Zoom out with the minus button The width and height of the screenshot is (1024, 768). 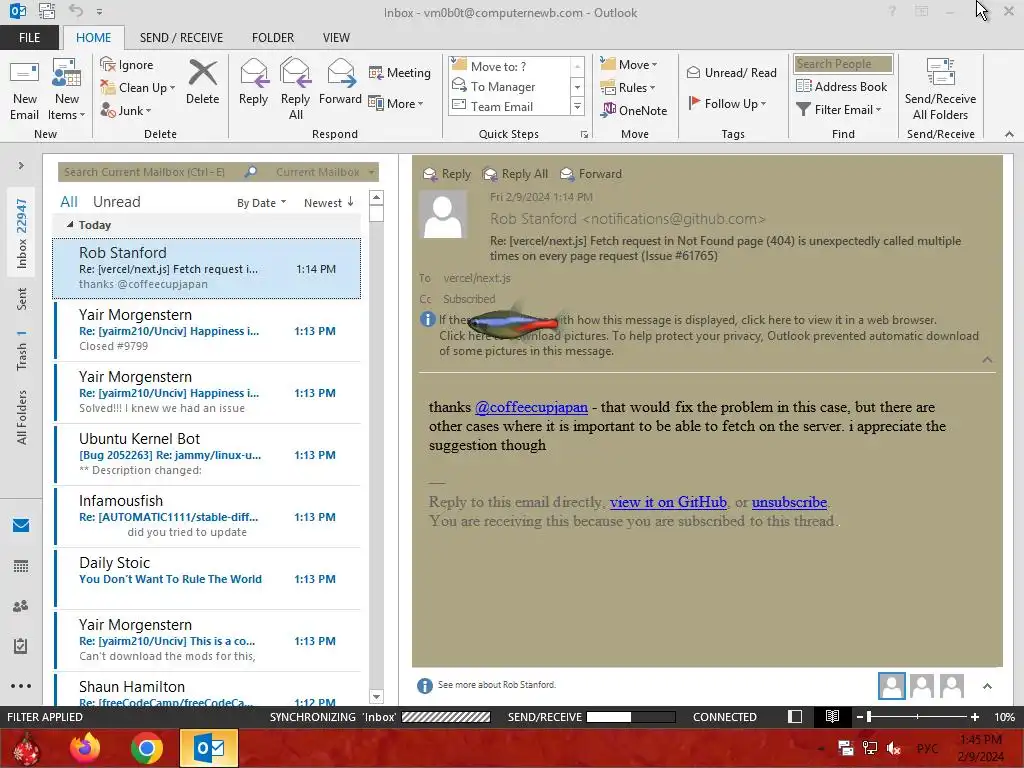pyautogui.click(x=860, y=717)
